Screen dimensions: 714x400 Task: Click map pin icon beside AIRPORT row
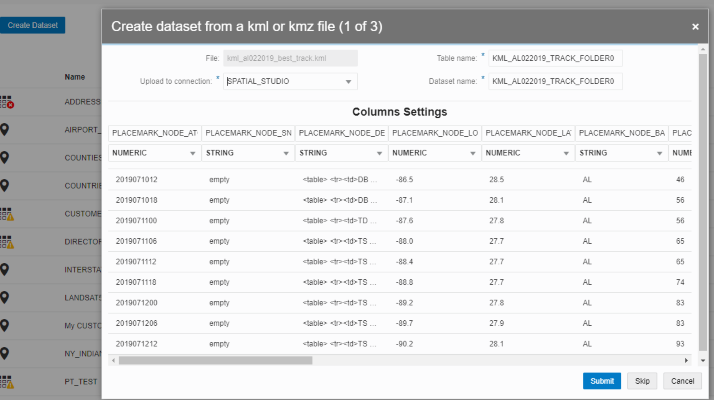point(5,130)
